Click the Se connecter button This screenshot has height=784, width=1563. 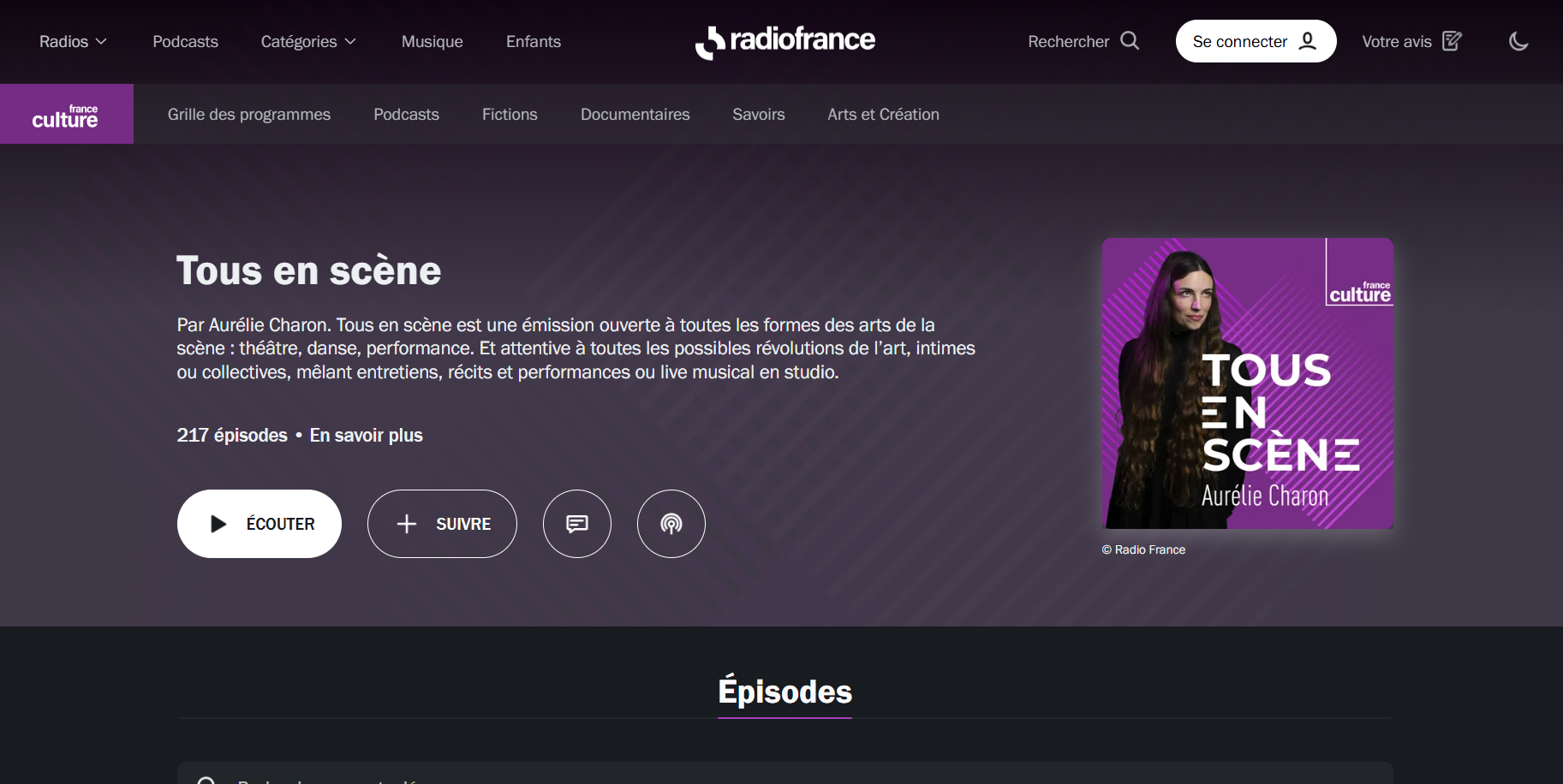[1256, 41]
